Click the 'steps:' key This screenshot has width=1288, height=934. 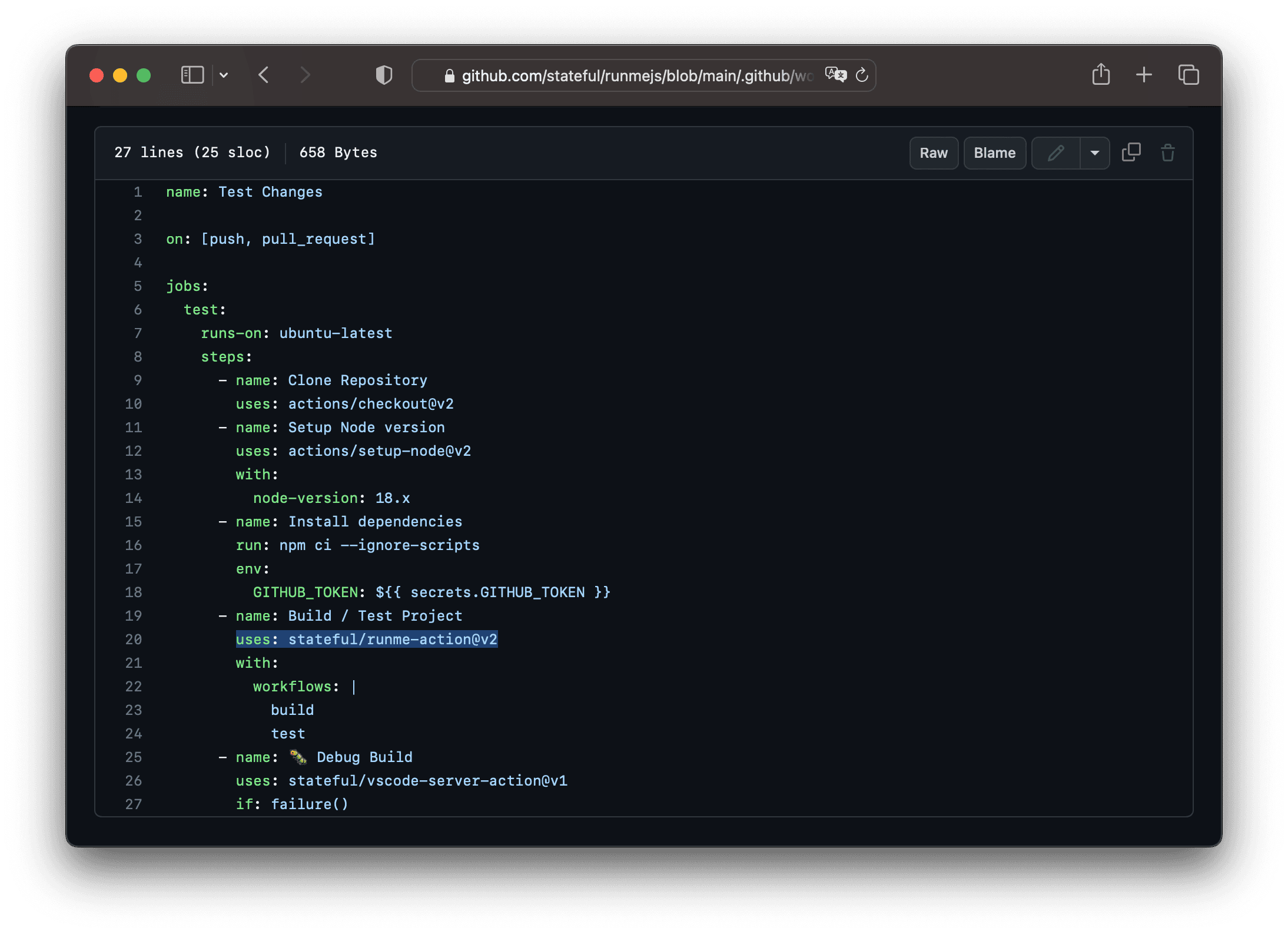point(227,357)
